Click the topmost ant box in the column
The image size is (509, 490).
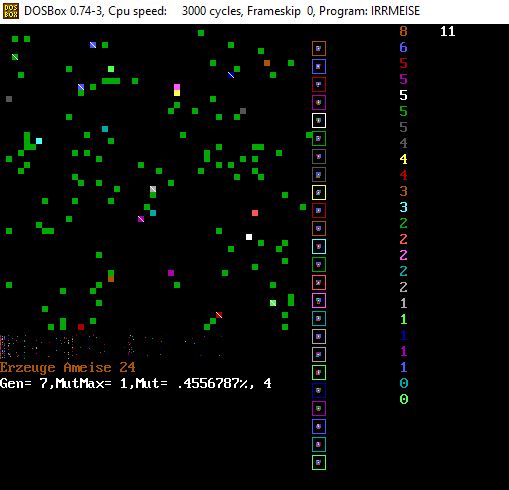(x=319, y=48)
